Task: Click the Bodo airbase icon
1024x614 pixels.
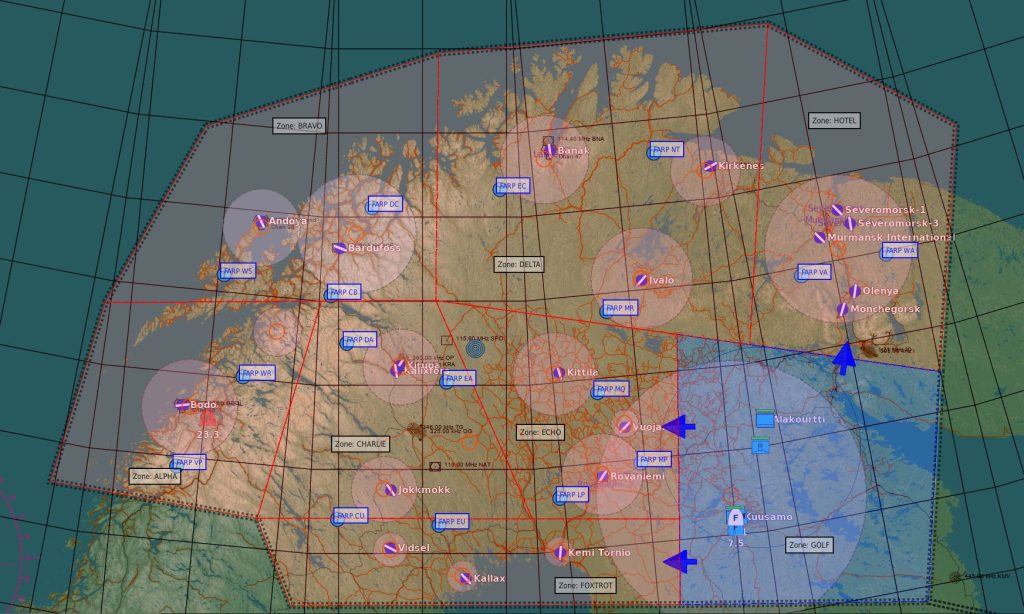Action: coord(182,405)
